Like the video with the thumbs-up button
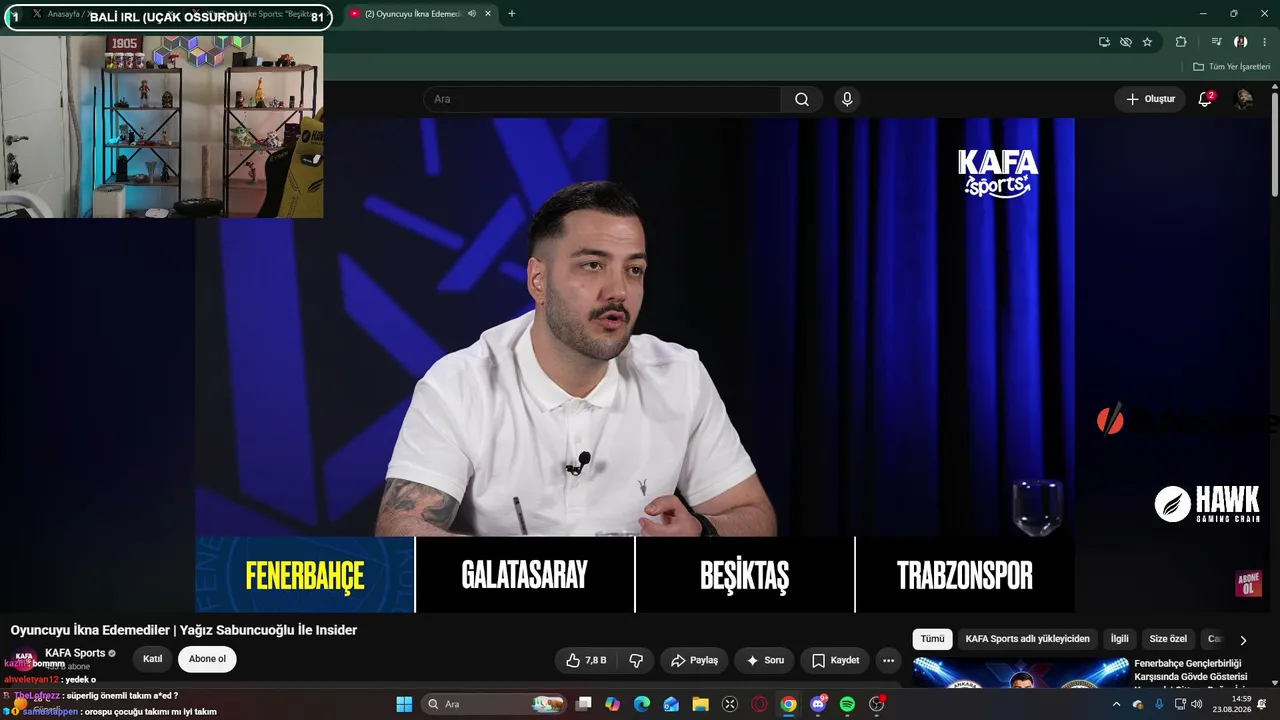Image resolution: width=1280 pixels, height=720 pixels. click(586, 660)
